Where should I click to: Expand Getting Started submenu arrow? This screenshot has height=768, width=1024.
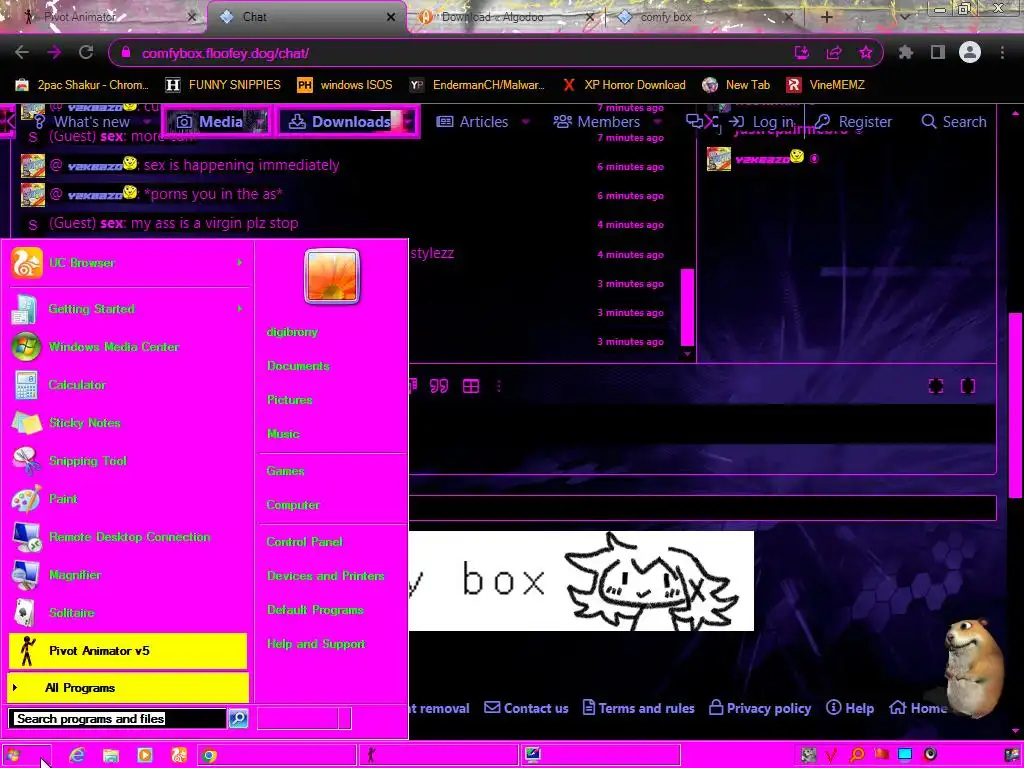[240, 308]
